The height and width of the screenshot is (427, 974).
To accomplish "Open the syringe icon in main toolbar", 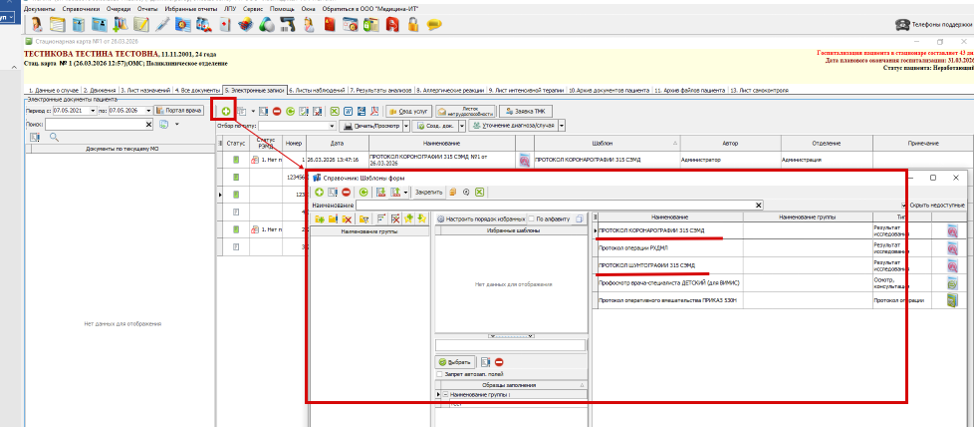I will pyautogui.click(x=163, y=24).
